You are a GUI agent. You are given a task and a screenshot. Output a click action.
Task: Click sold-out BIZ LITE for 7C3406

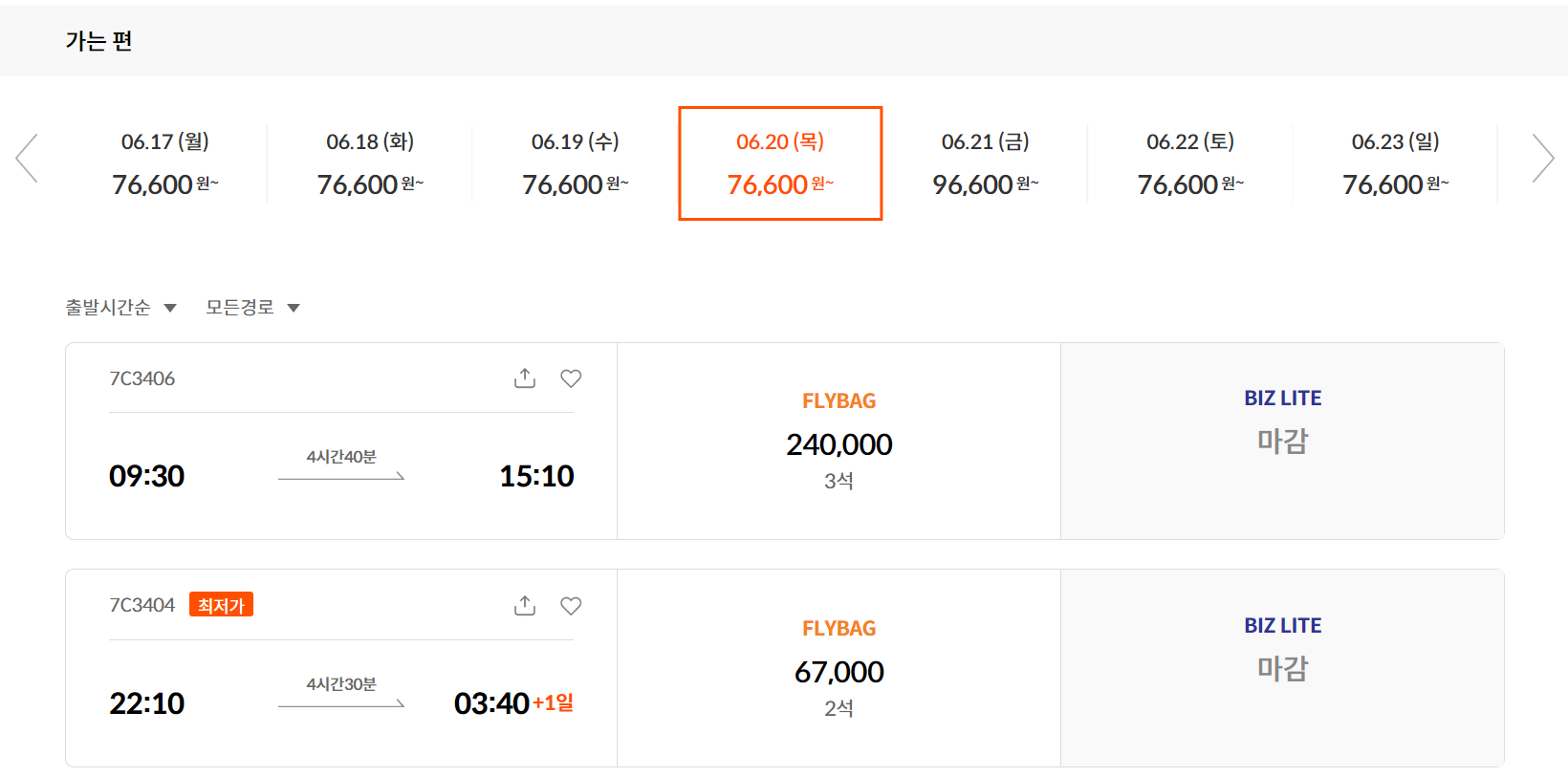click(x=1282, y=441)
